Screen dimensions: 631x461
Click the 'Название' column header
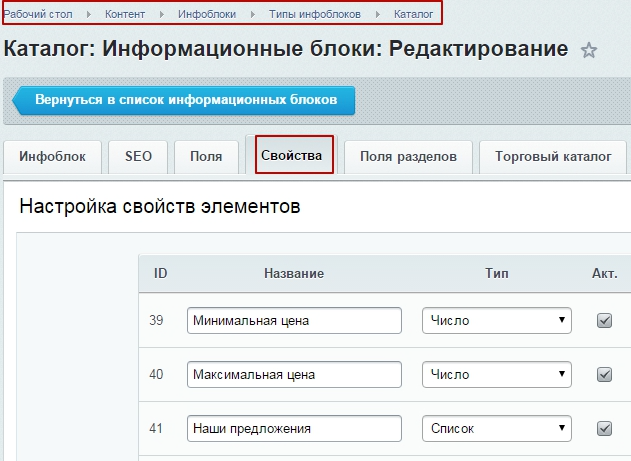[294, 274]
